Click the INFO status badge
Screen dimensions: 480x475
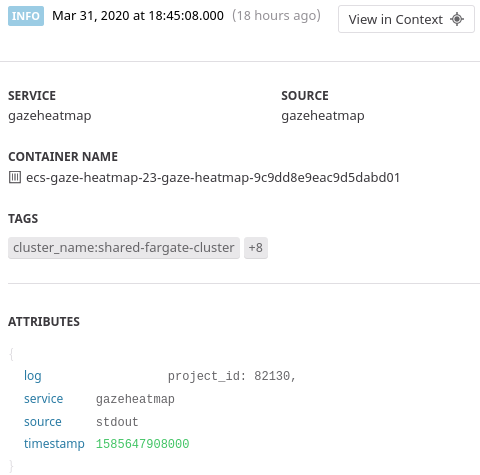pos(26,16)
